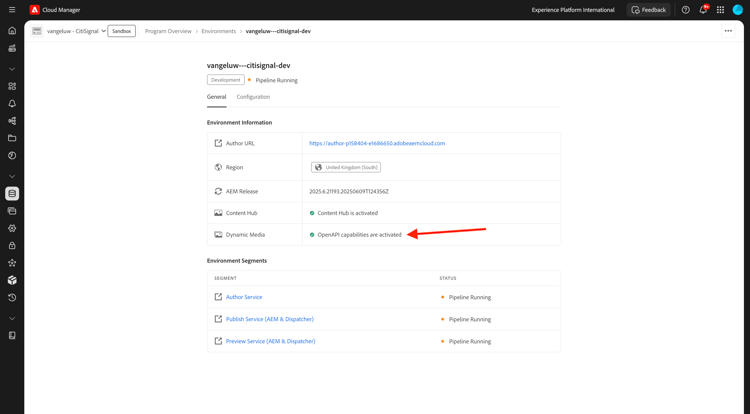Open the Preview Service (AEM & Dispatcher) link
750x414 pixels.
[x=270, y=341]
